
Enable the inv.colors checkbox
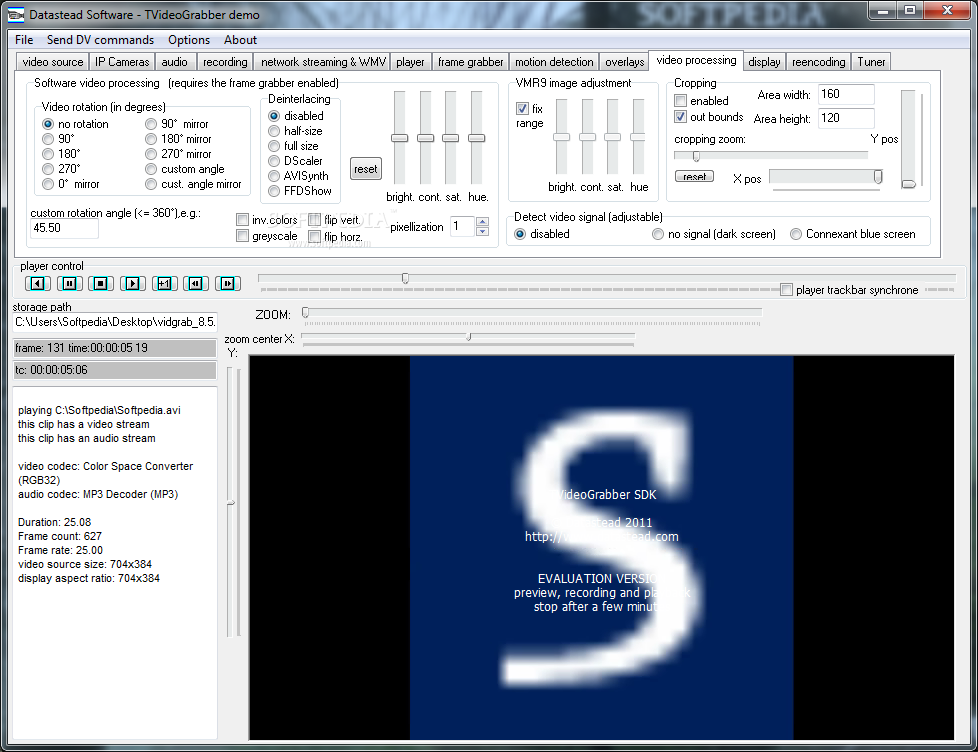pyautogui.click(x=243, y=219)
